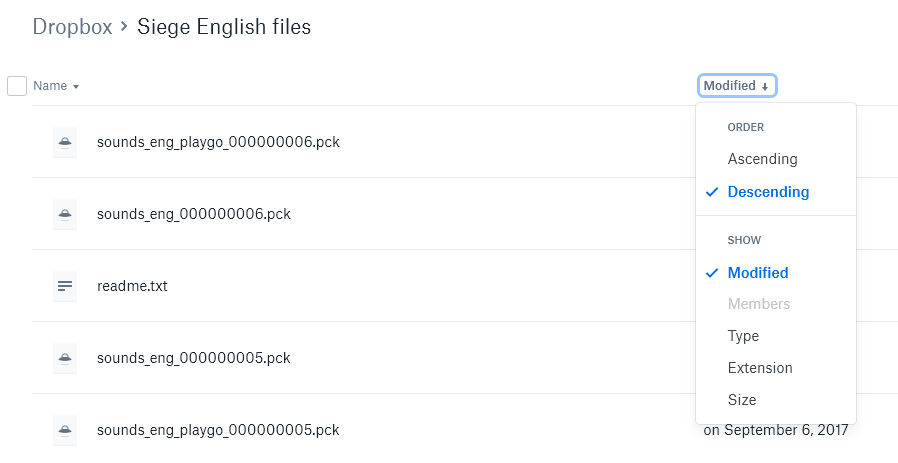Select Descending sort order
The image size is (898, 463).
pos(768,192)
